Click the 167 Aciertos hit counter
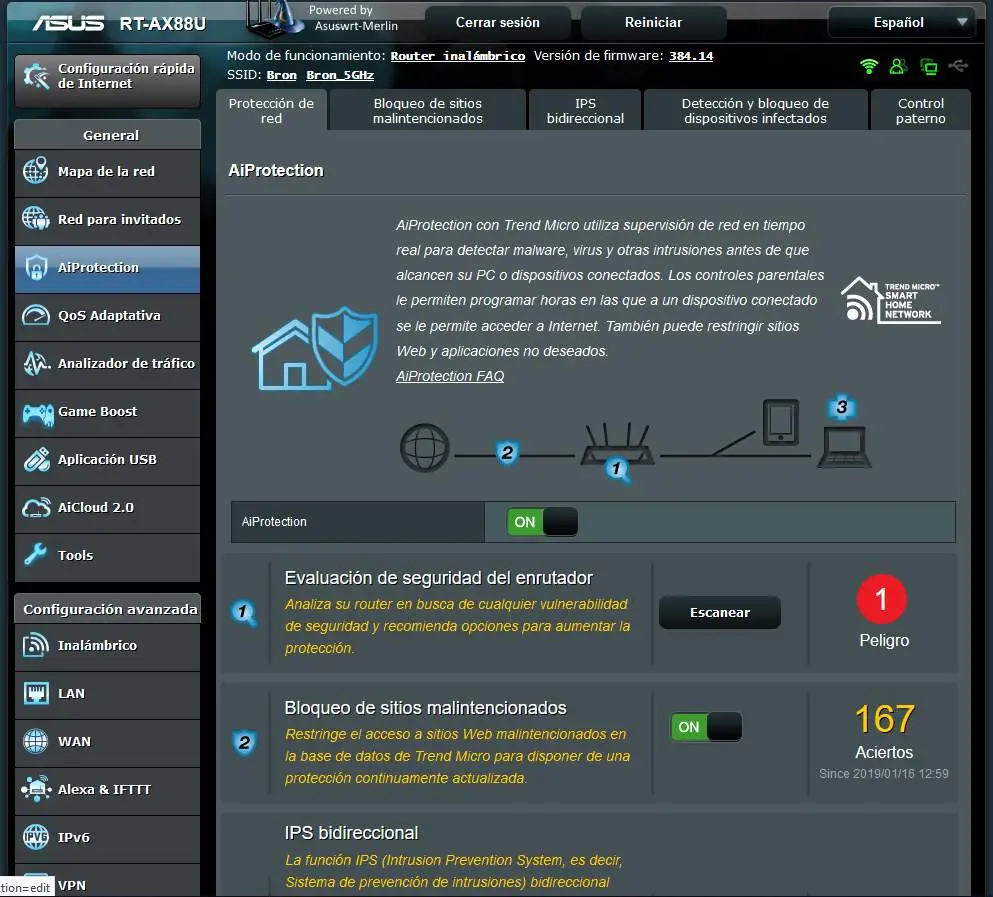 884,719
